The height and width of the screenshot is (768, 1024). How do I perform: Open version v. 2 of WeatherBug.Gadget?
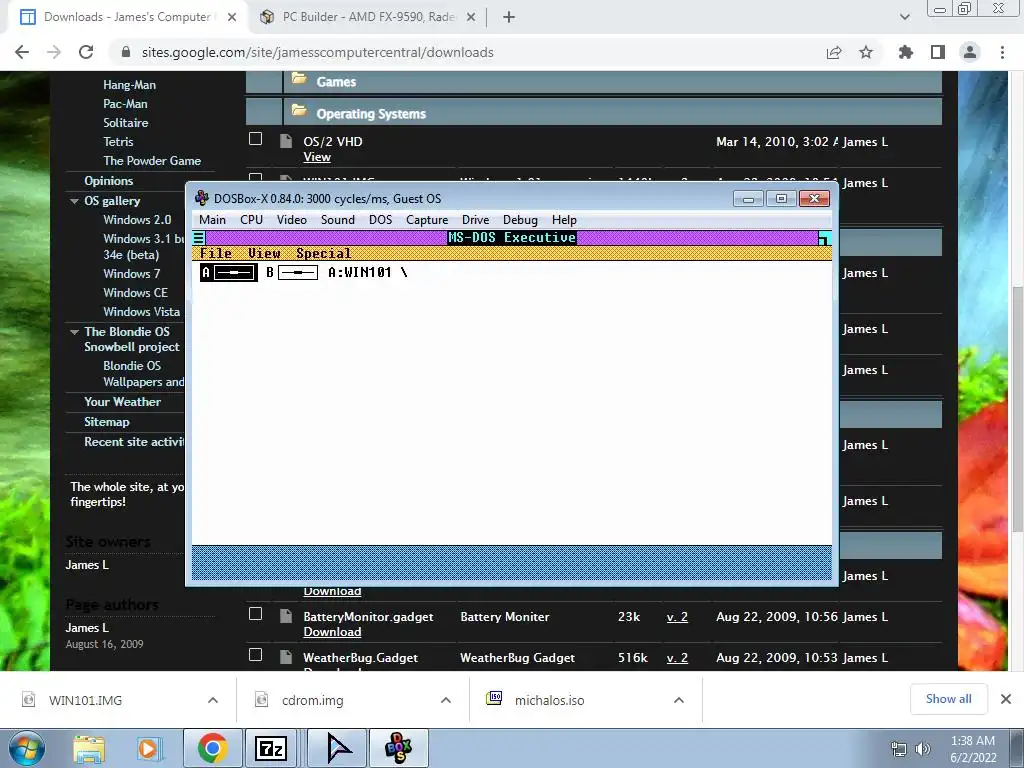tap(677, 658)
